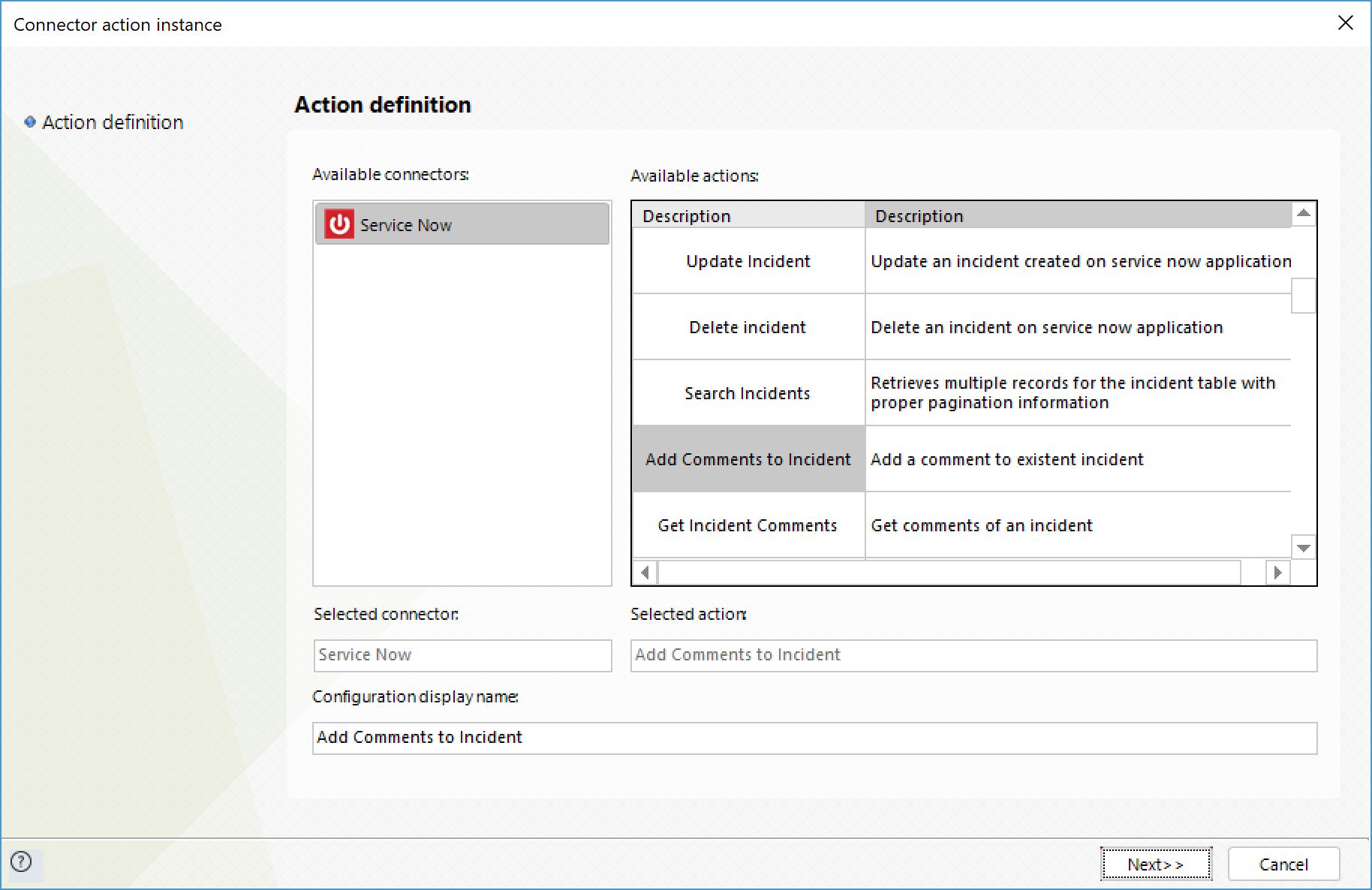Click the vertical scrollbar thumb in actions list
1372x890 pixels.
pyautogui.click(x=1304, y=296)
